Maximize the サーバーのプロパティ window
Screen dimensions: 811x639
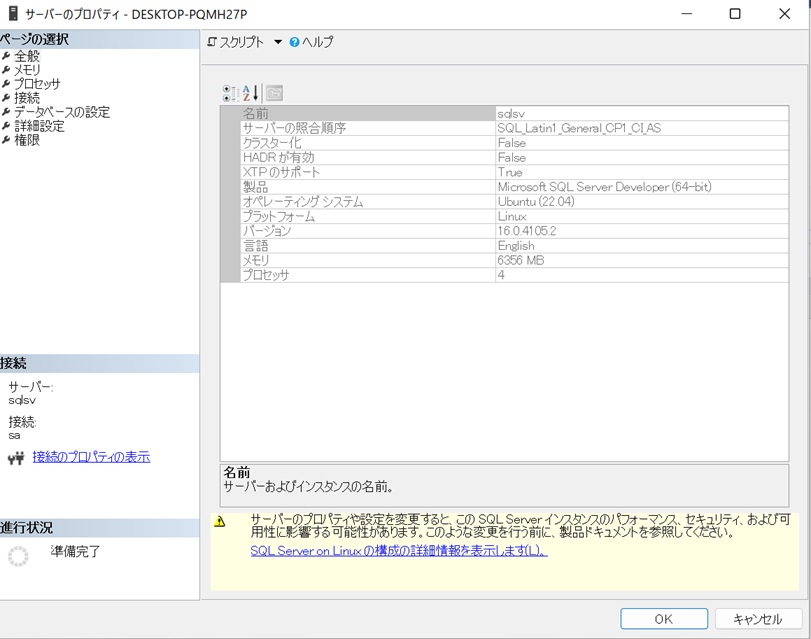tap(735, 14)
